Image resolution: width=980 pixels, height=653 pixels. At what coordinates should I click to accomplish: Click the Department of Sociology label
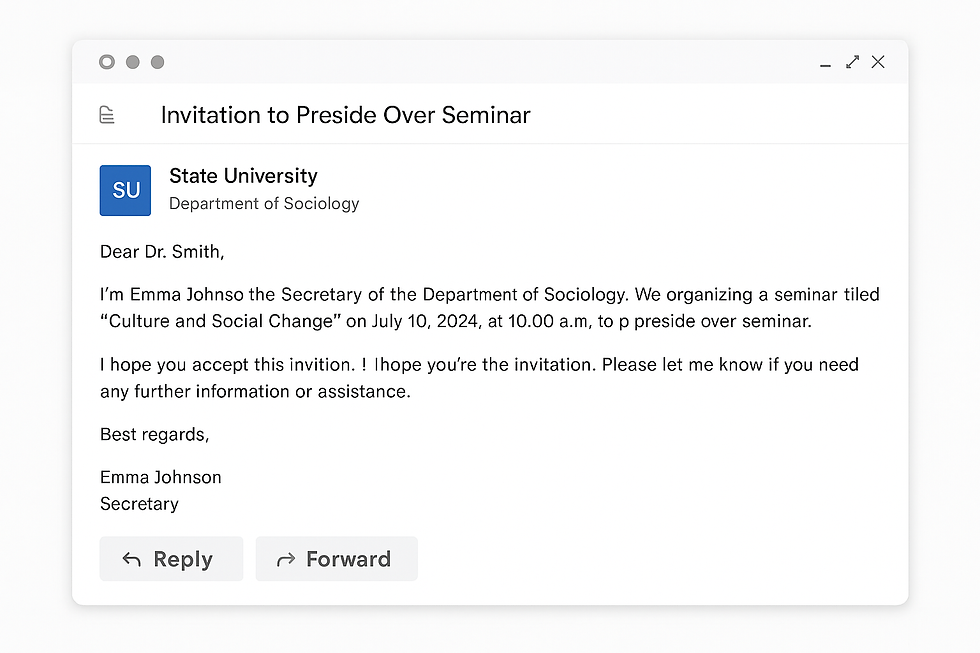point(263,203)
